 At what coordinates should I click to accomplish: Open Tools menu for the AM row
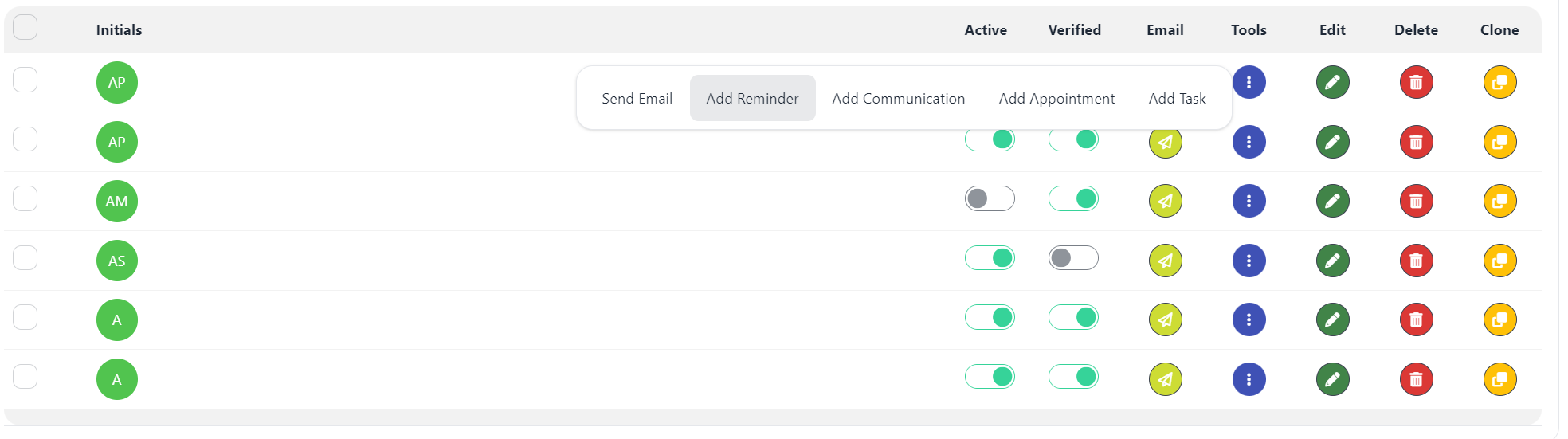pos(1249,201)
